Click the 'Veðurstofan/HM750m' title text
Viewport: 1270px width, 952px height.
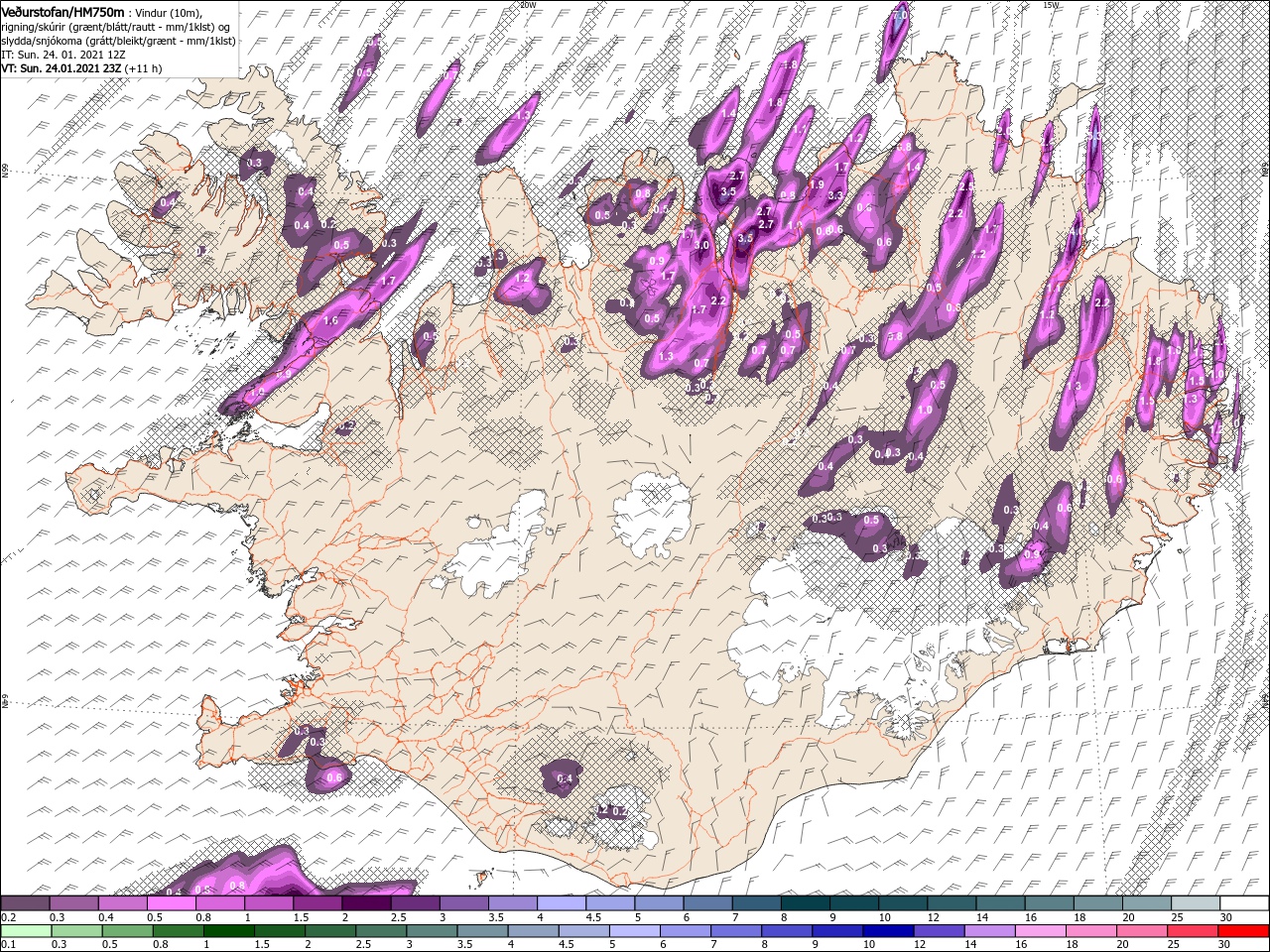pyautogui.click(x=63, y=11)
